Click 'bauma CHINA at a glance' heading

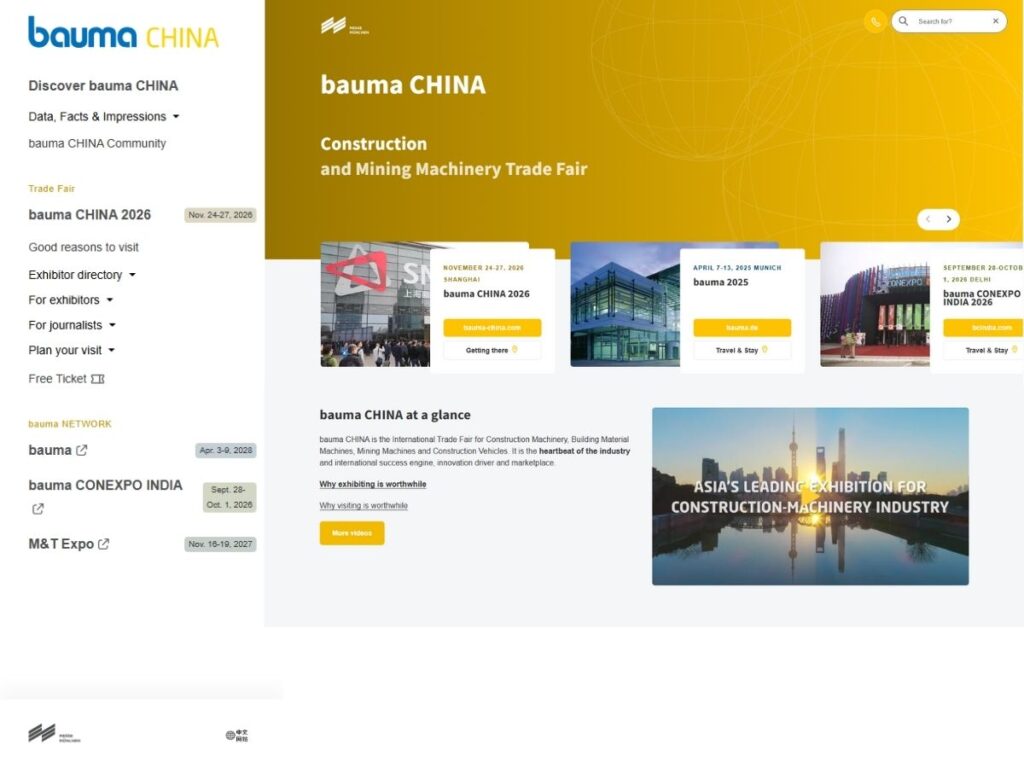tap(395, 415)
